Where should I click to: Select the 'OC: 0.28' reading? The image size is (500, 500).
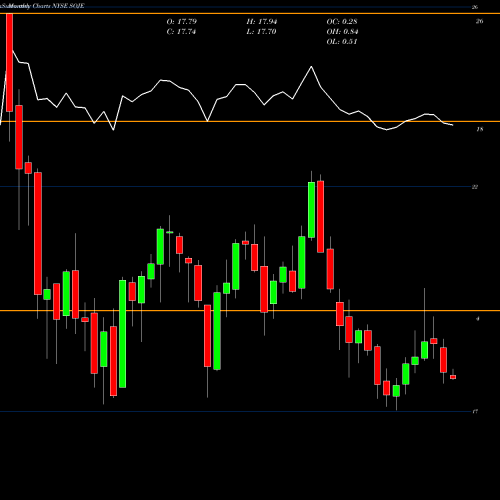[x=342, y=22]
